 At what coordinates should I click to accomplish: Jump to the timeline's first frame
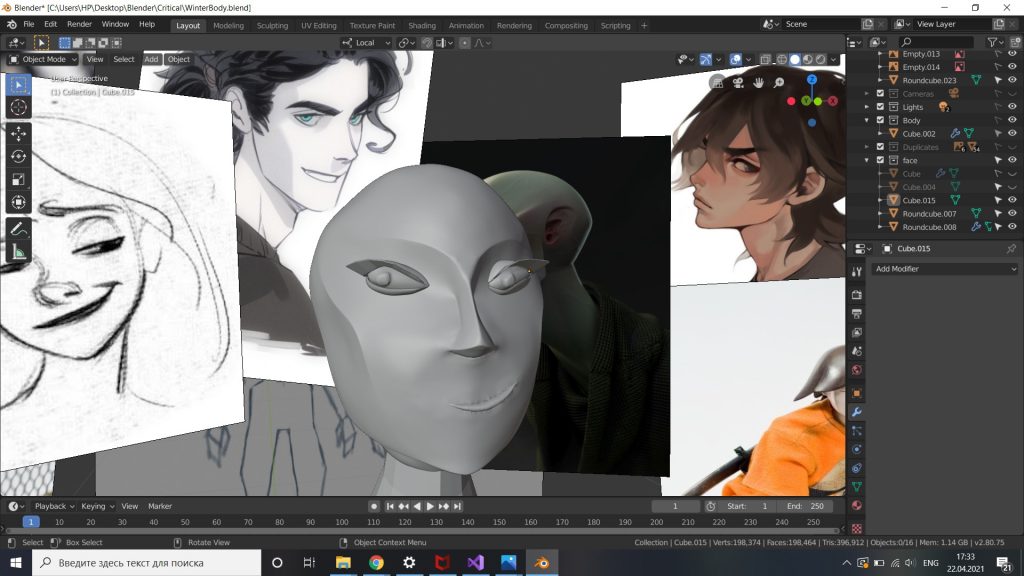(x=390, y=506)
